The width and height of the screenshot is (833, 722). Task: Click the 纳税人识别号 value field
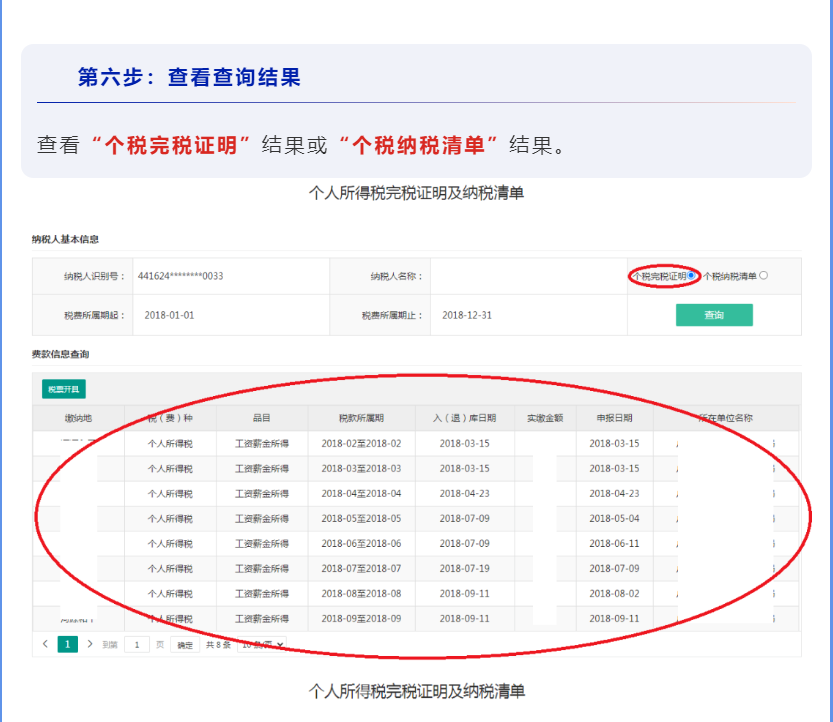tap(181, 276)
